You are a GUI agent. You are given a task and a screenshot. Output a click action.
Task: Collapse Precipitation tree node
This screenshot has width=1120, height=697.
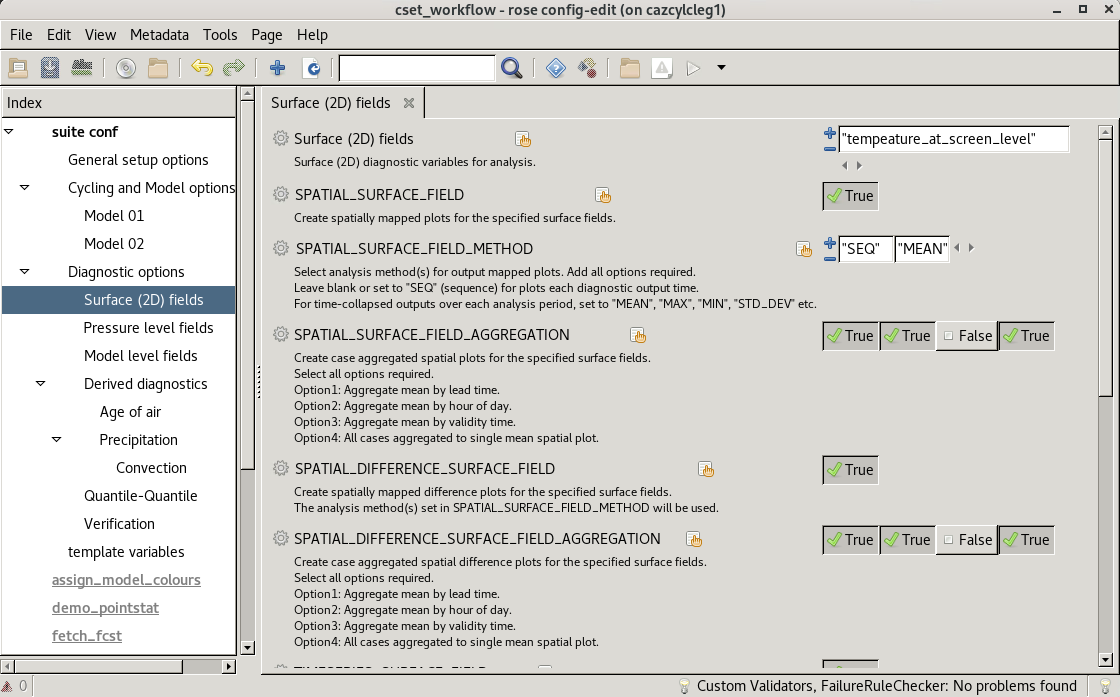56,439
